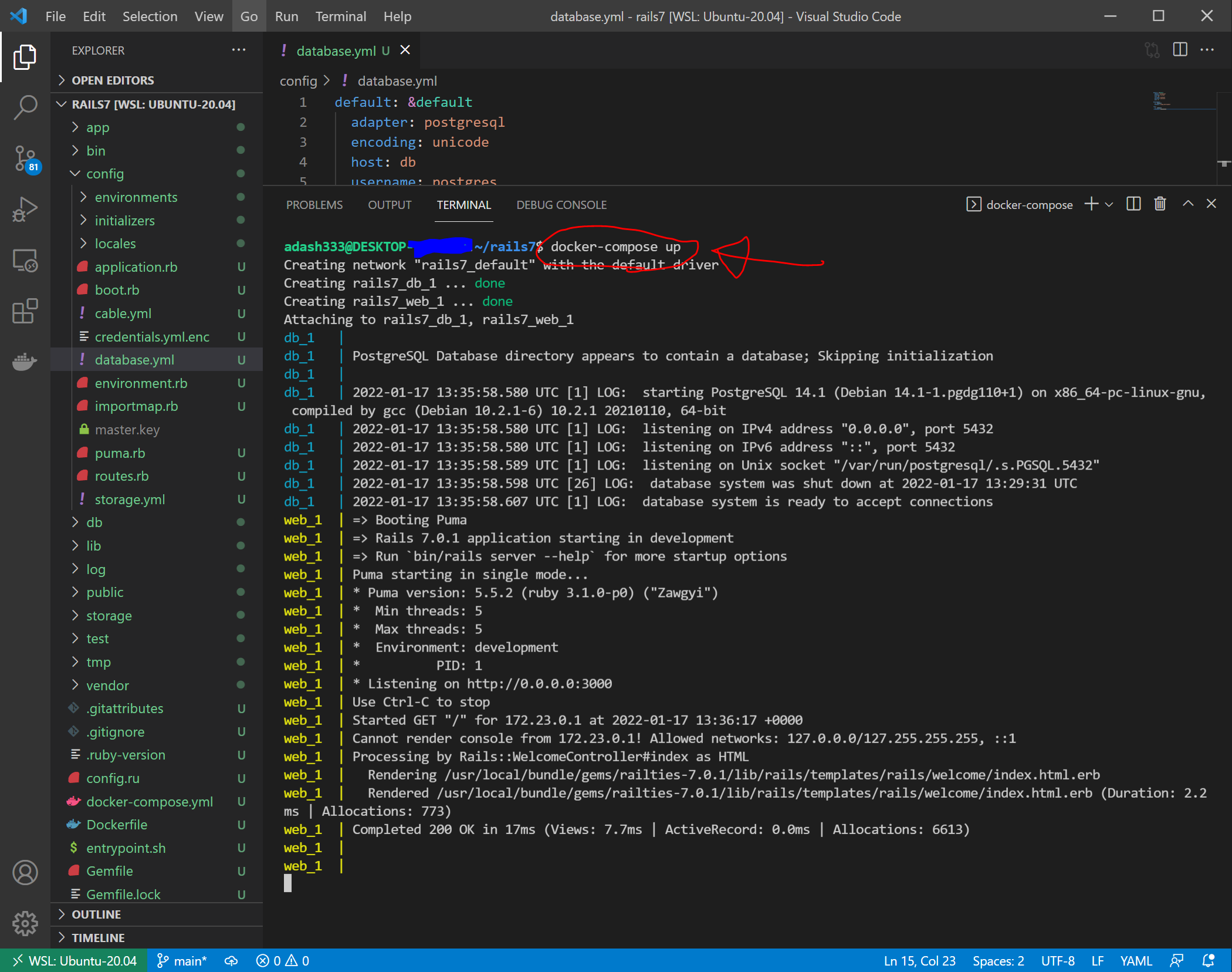1232x972 pixels.
Task: Click the feedback icon in status bar
Action: [x=1176, y=961]
